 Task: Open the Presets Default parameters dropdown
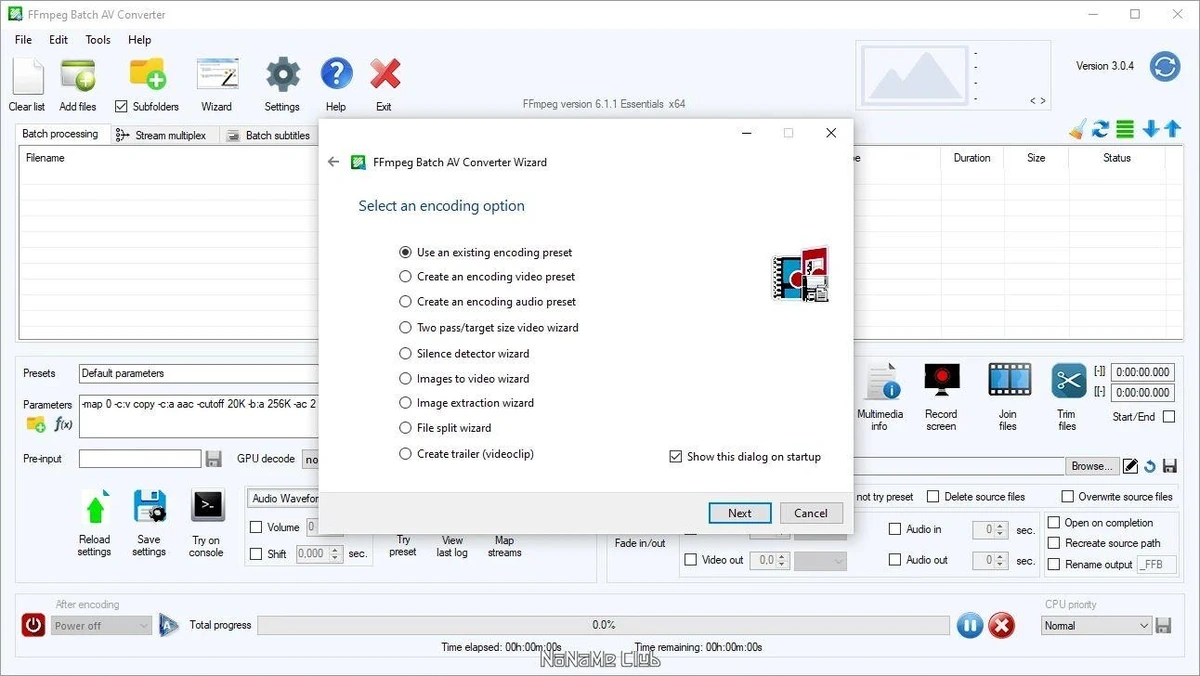coord(198,373)
